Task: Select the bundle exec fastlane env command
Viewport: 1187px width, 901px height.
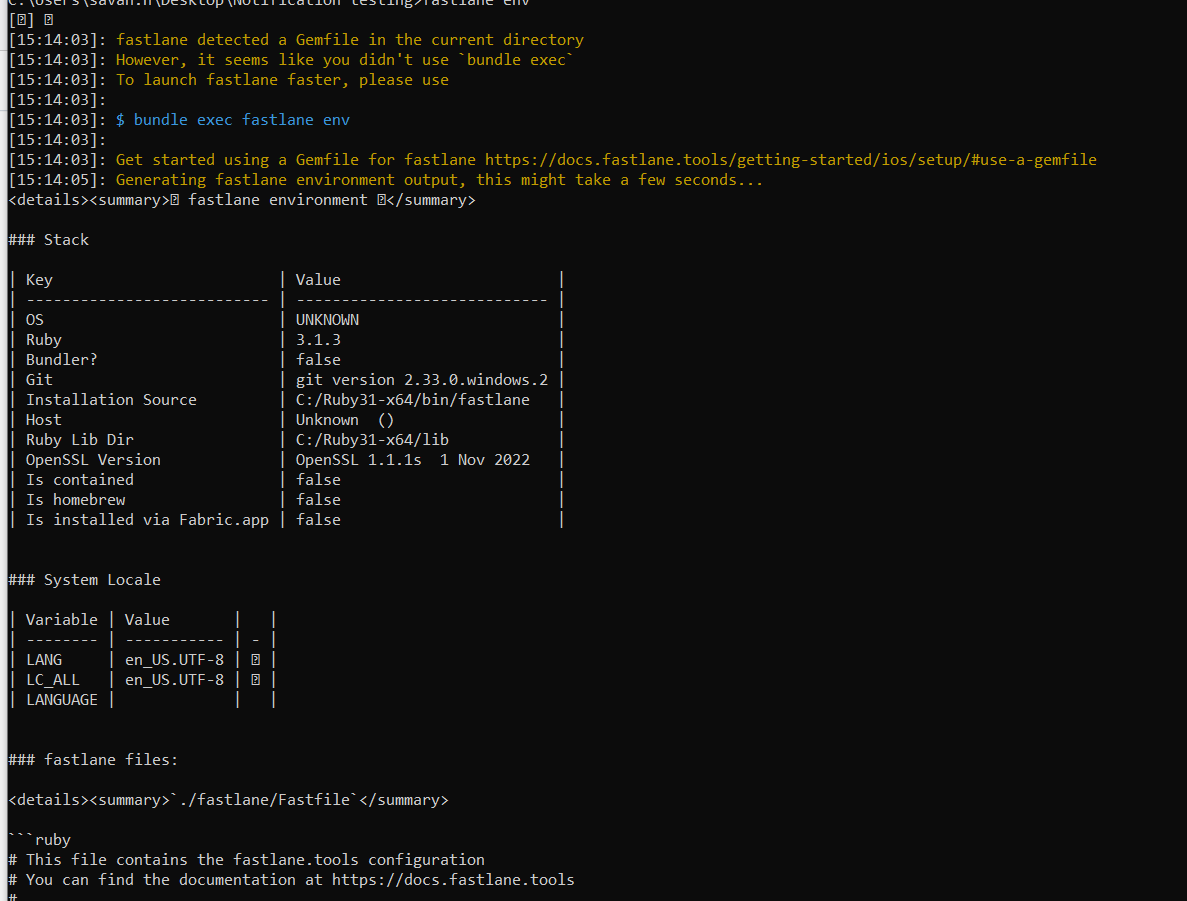Action: tap(244, 119)
